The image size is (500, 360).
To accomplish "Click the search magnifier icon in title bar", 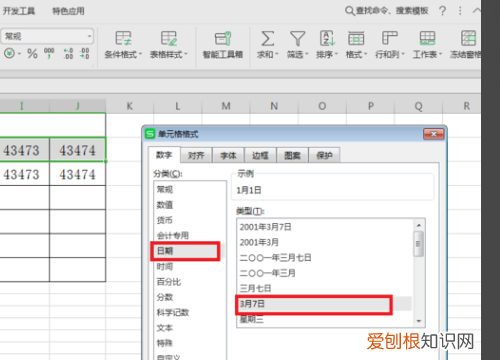I will (349, 11).
